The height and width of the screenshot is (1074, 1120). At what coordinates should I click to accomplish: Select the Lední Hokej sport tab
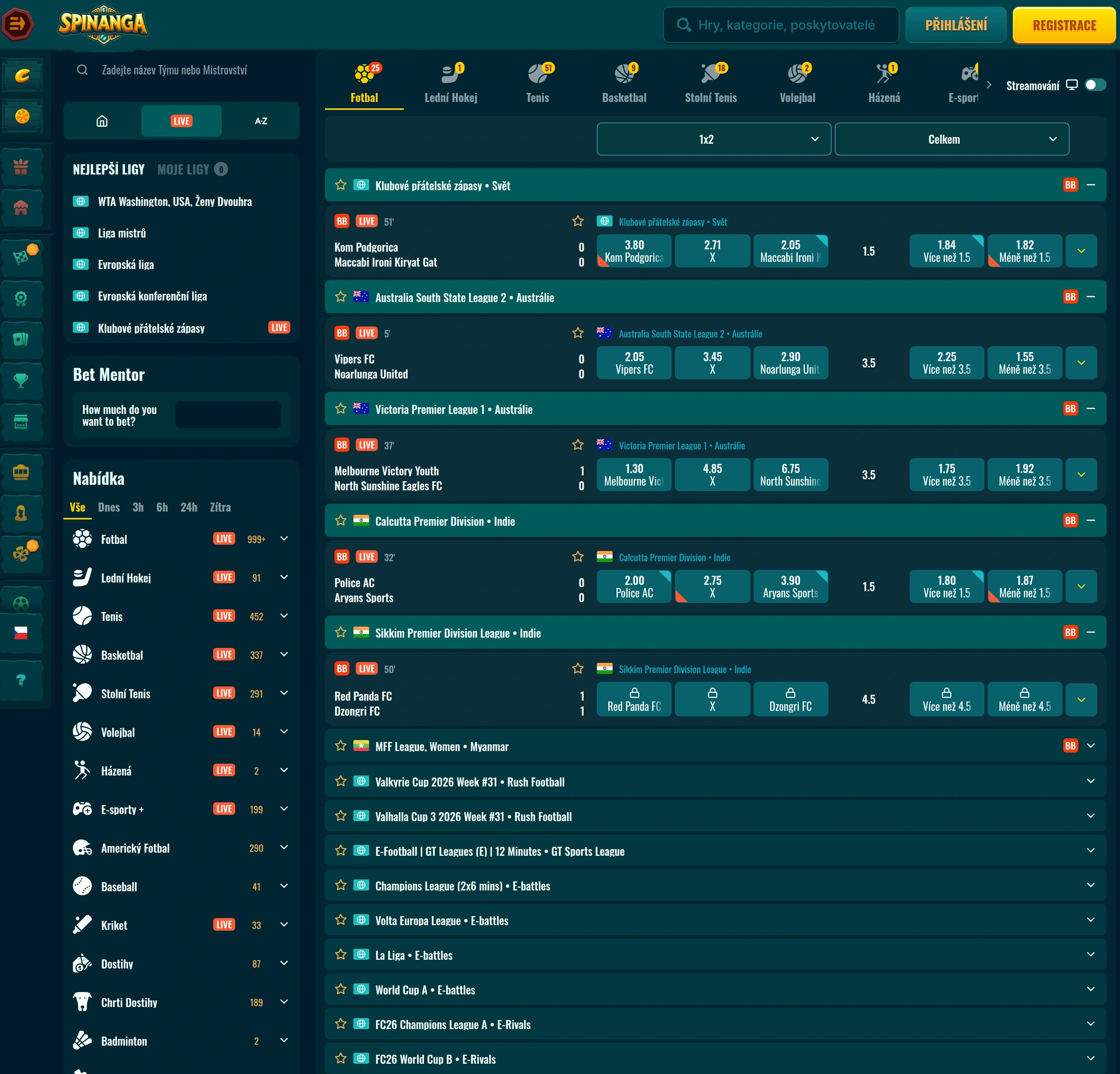451,84
